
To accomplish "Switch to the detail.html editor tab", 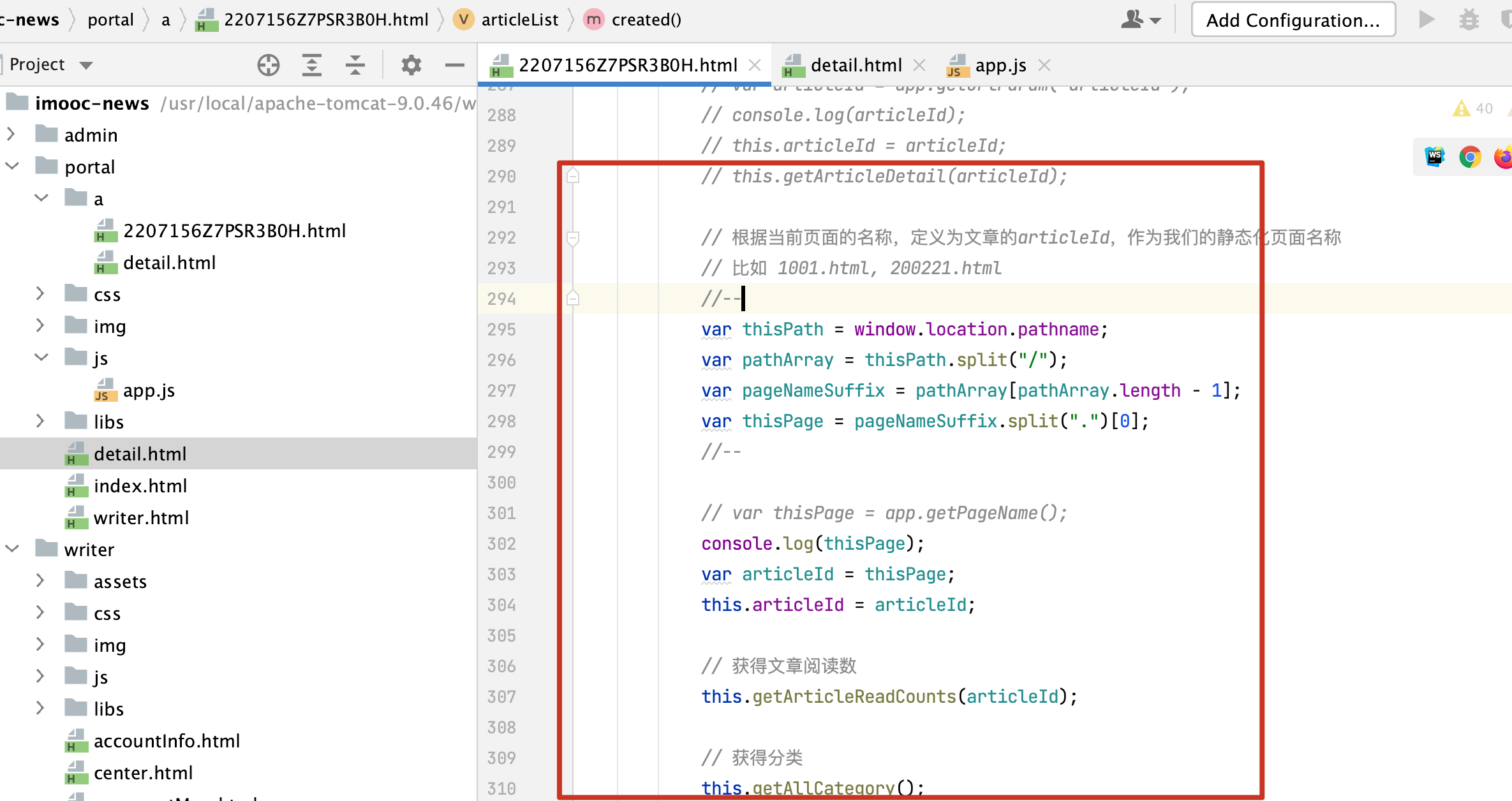I will click(855, 65).
